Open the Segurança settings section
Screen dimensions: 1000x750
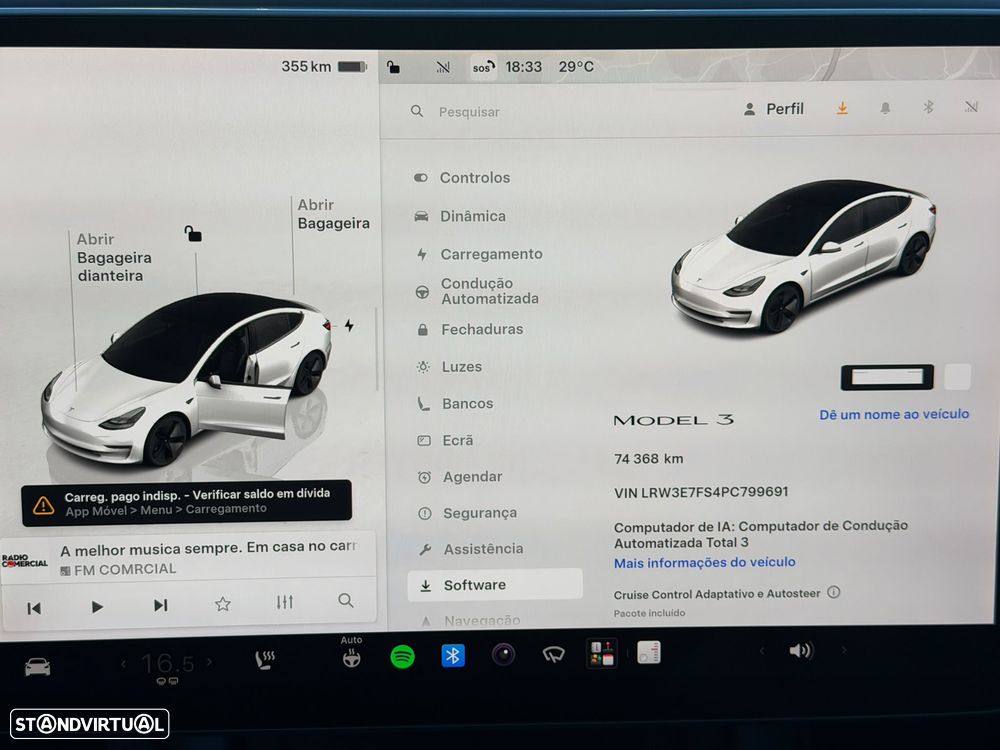467,513
